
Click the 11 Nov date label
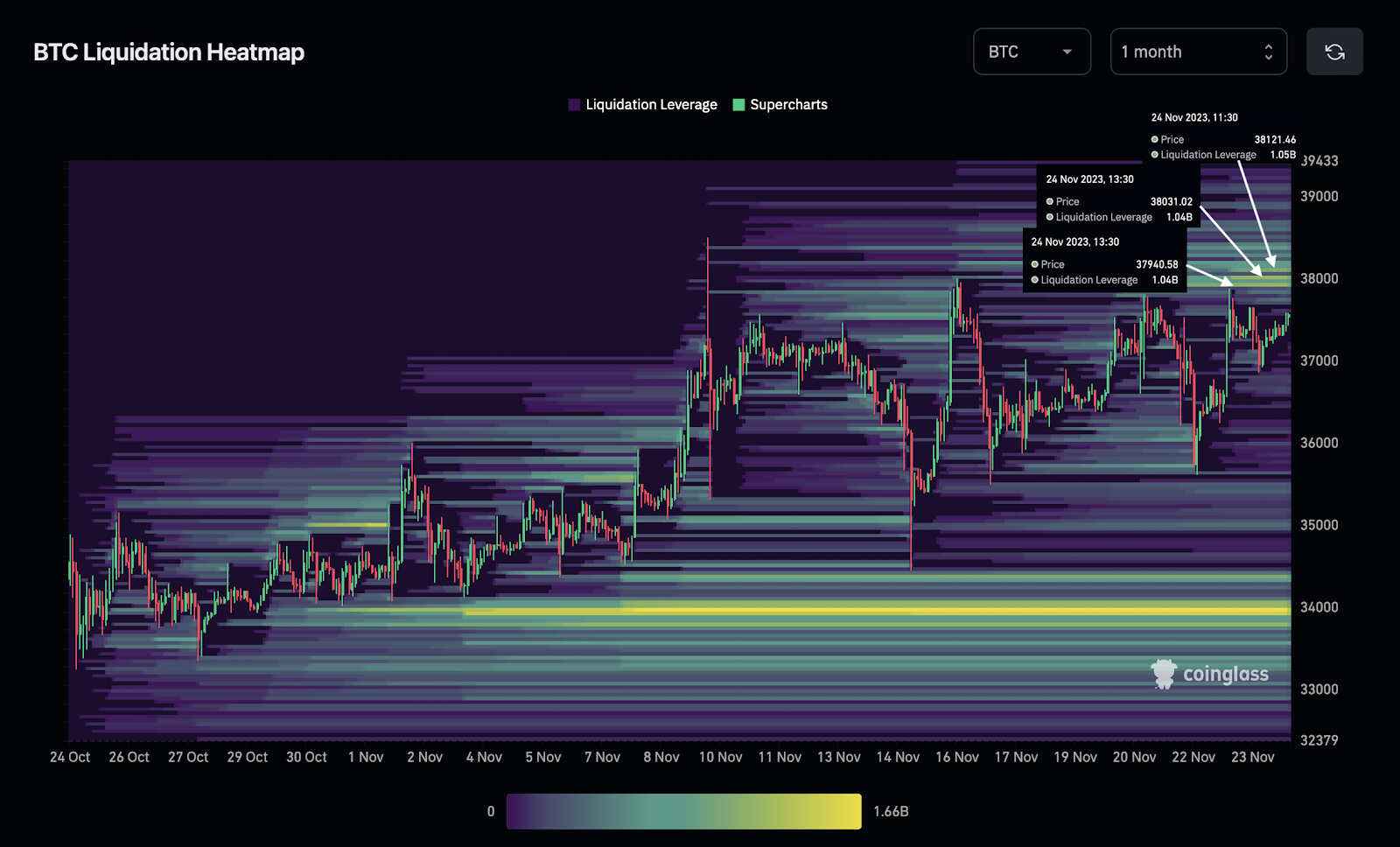780,757
